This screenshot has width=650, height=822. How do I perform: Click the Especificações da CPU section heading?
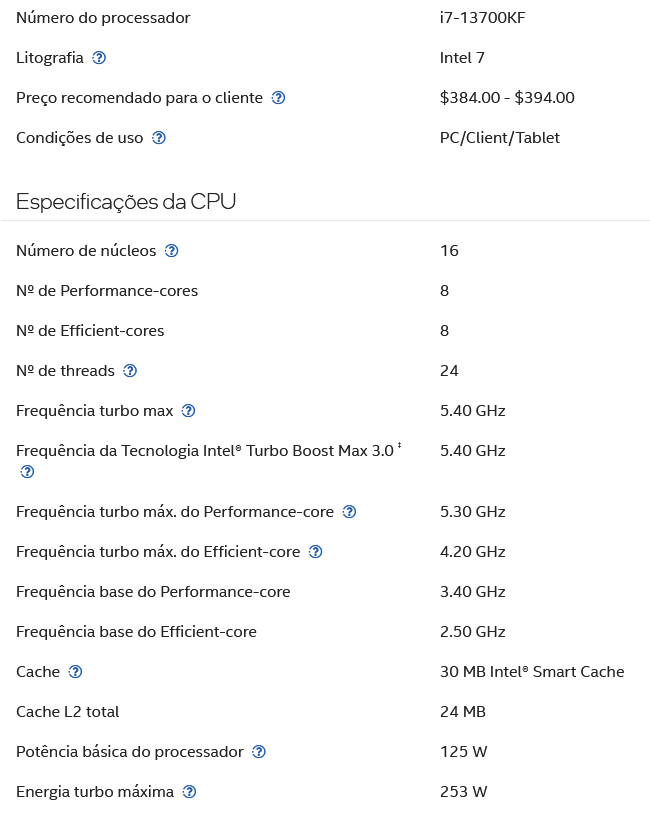(x=126, y=202)
